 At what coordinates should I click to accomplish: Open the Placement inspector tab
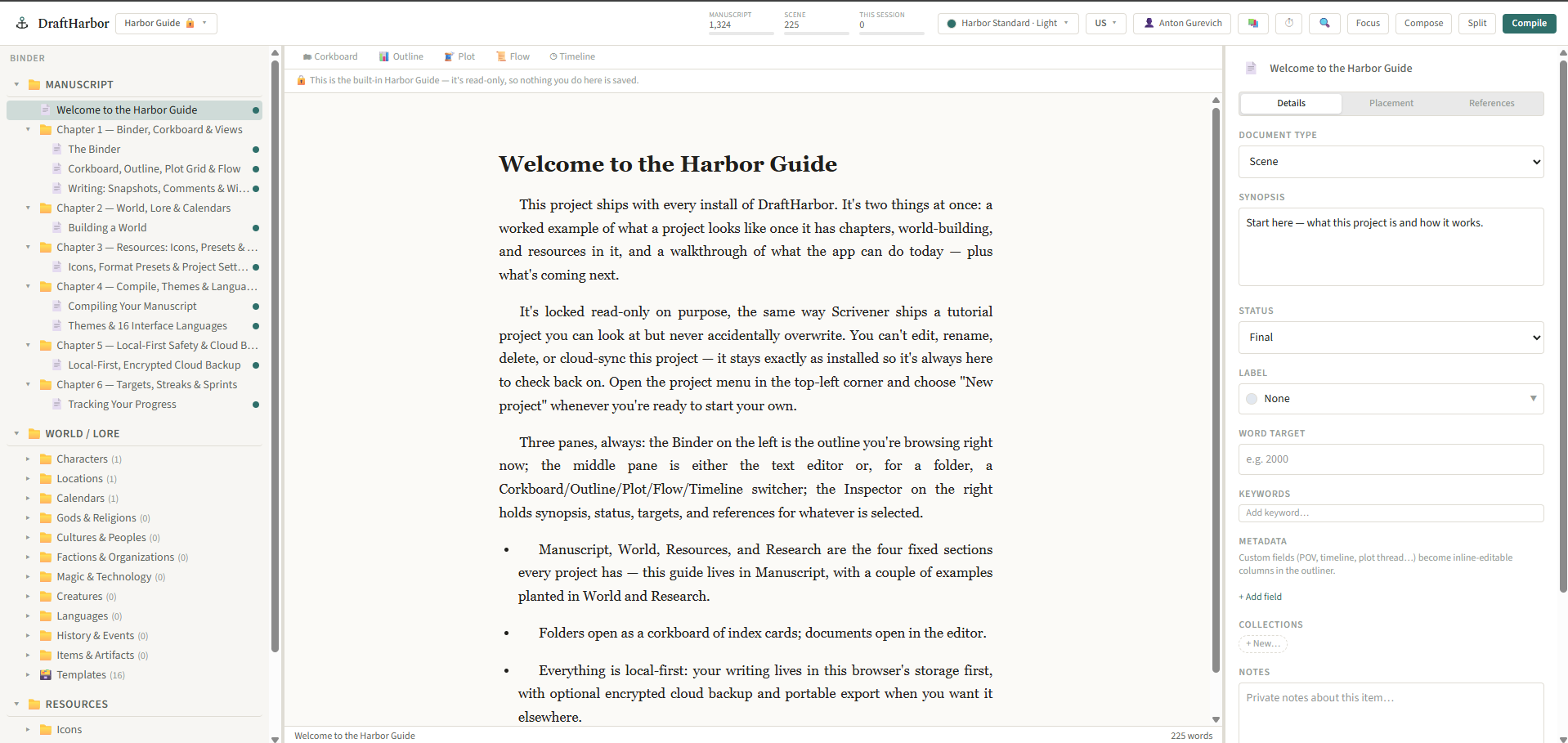point(1391,103)
